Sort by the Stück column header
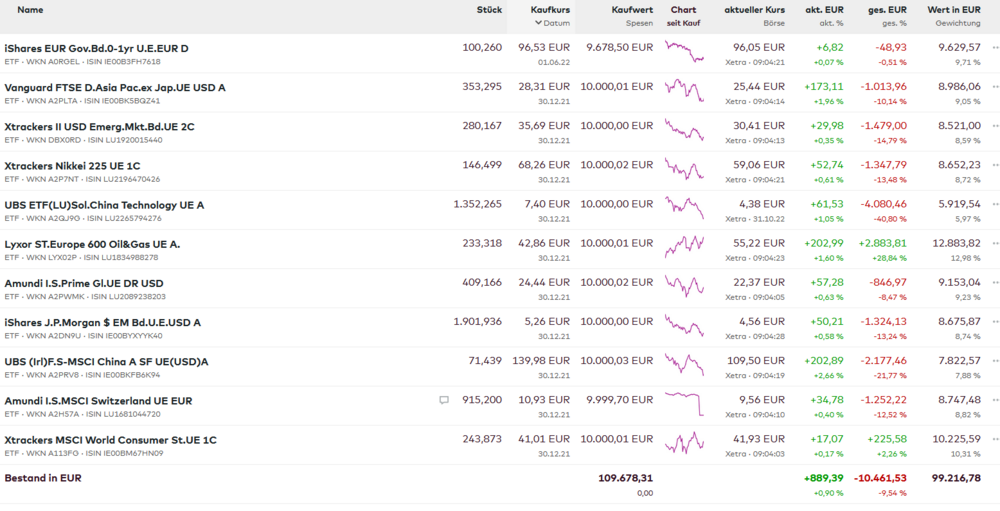 pos(489,10)
